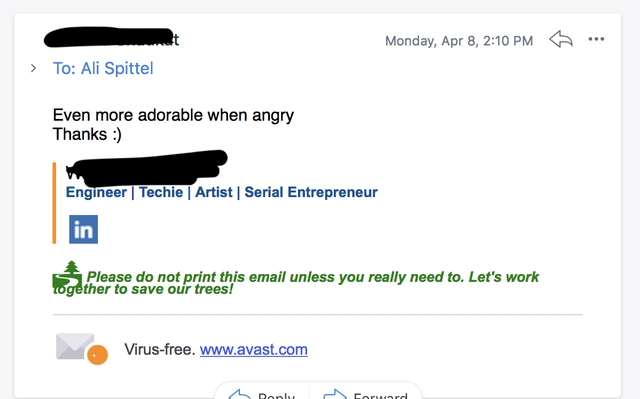Click the Avast envelope icon

point(82,348)
